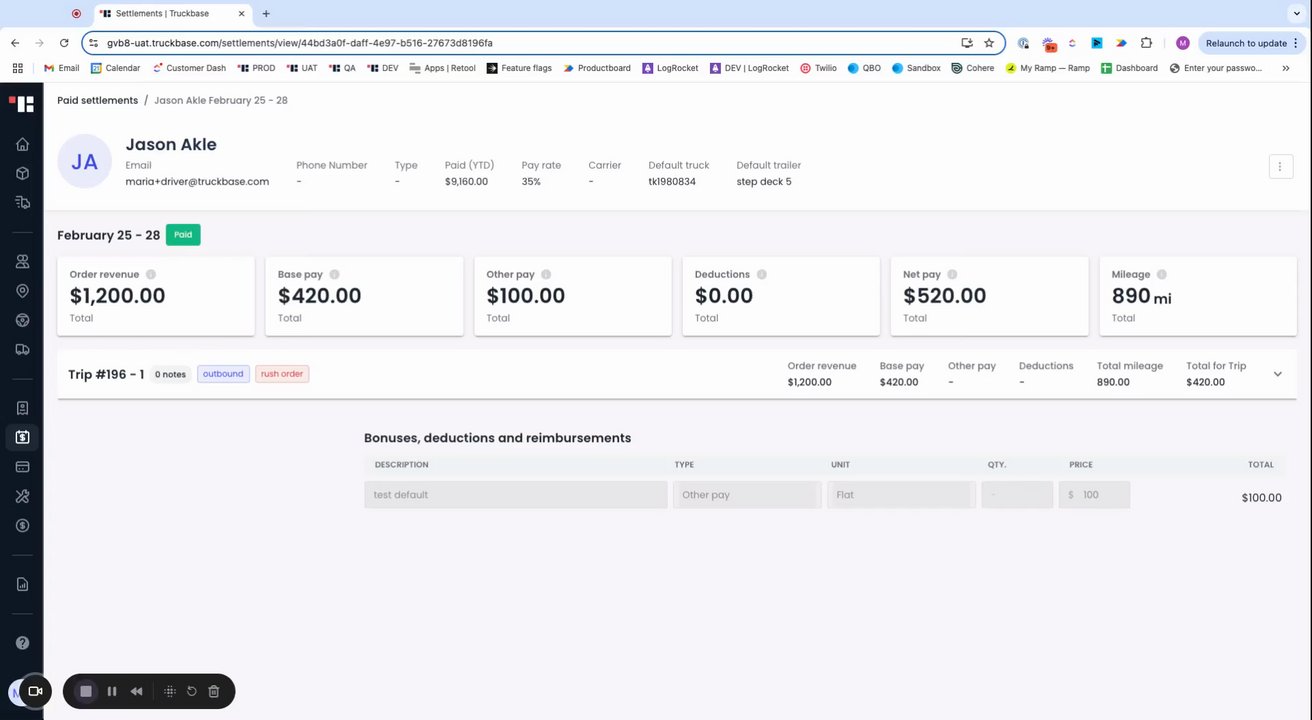Reload the page
This screenshot has width=1312, height=720.
click(64, 43)
